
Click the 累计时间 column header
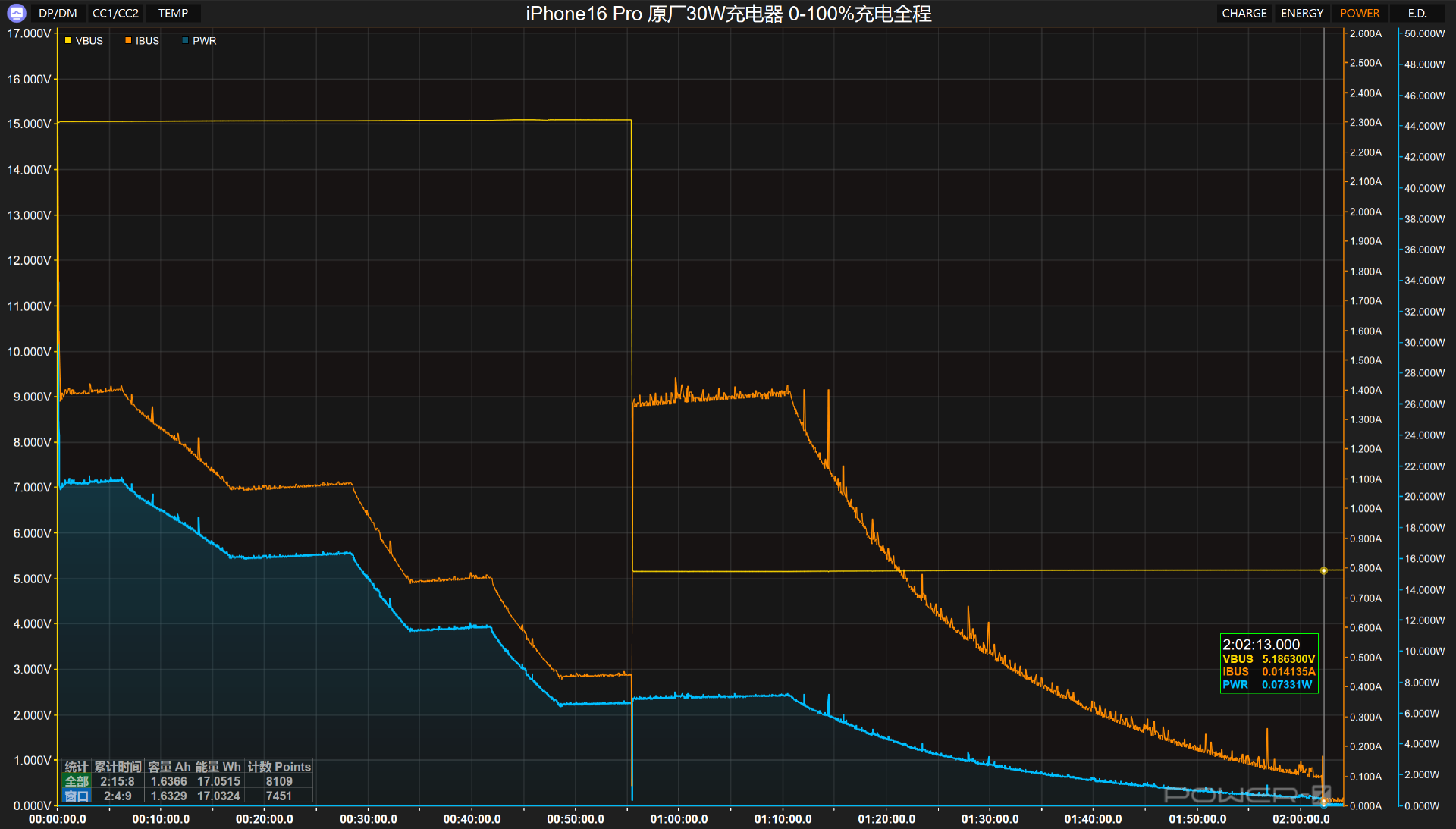click(118, 767)
